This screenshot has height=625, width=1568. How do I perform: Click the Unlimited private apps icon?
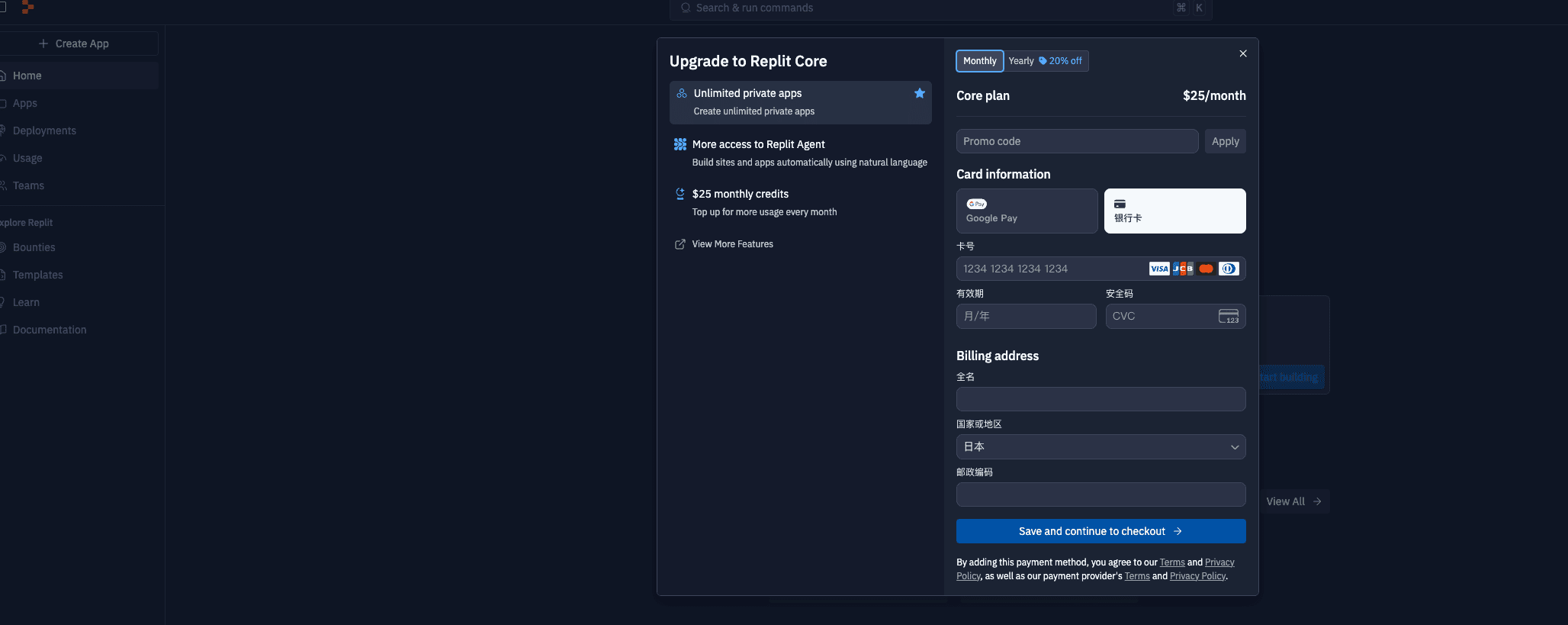click(682, 93)
